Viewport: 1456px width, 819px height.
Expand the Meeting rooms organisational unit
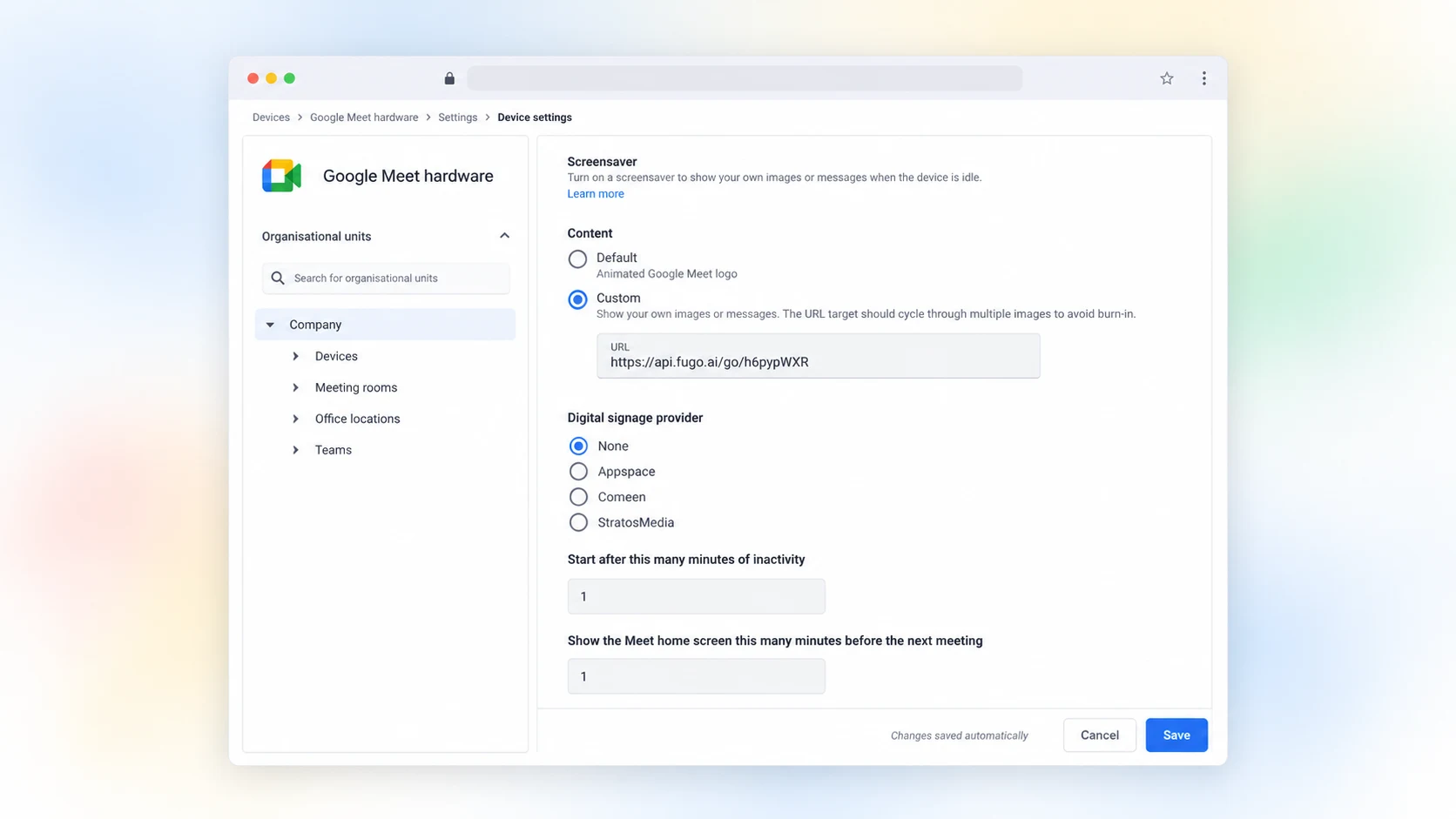click(x=296, y=387)
